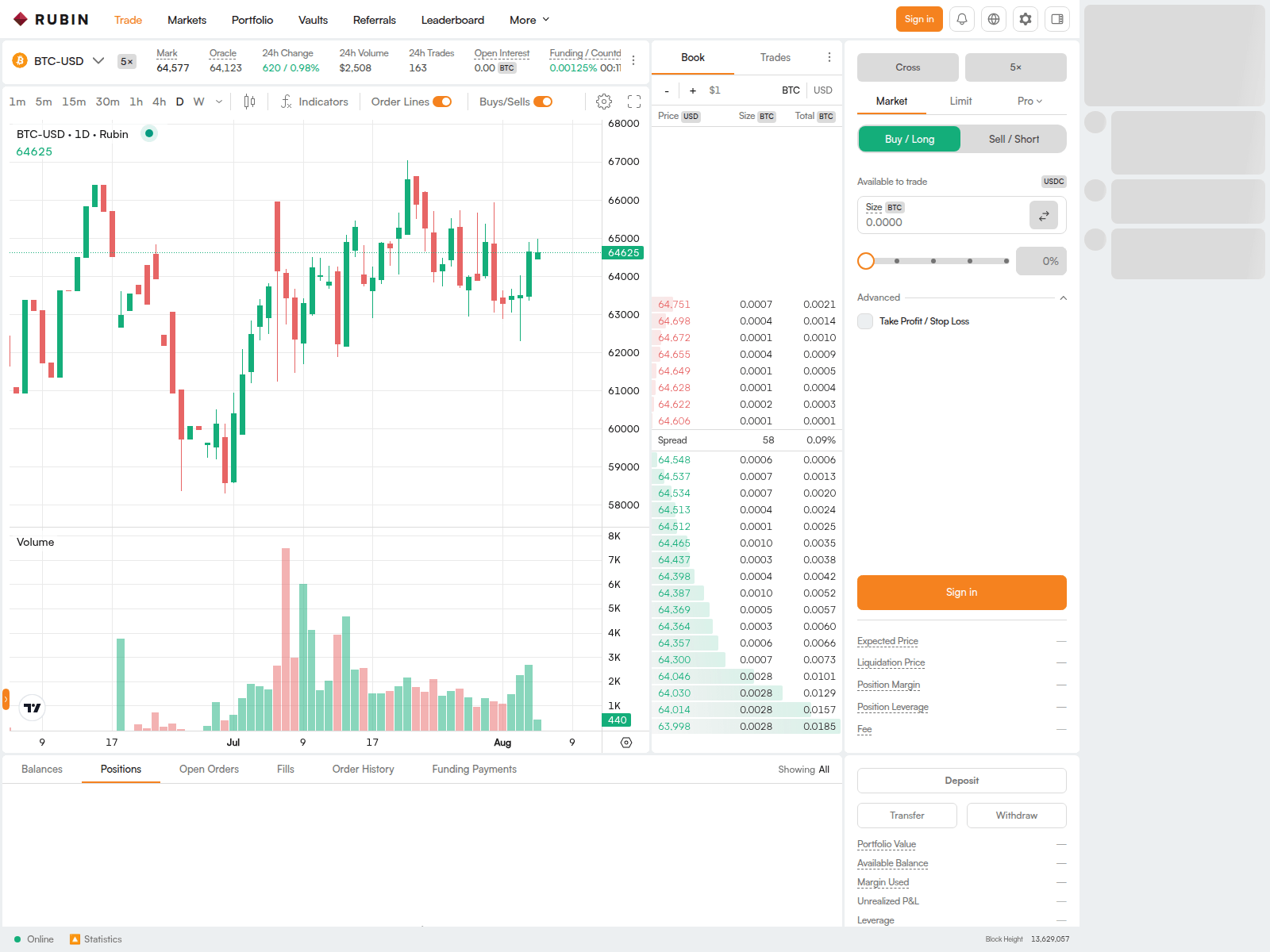This screenshot has width=1270, height=952.
Task: Open the notifications bell icon
Action: (x=962, y=19)
